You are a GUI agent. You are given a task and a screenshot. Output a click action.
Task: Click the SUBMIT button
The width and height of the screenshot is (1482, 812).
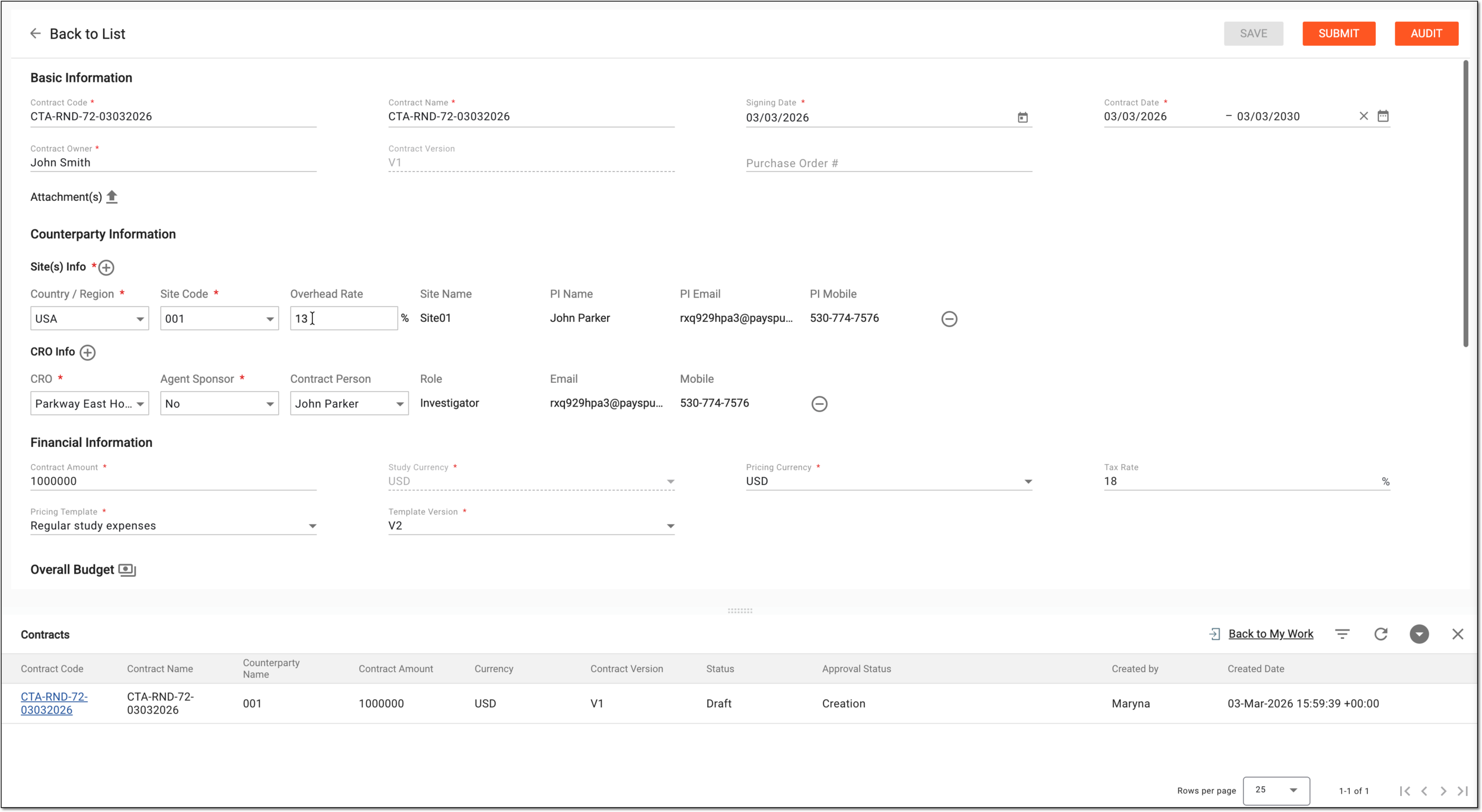pos(1339,34)
